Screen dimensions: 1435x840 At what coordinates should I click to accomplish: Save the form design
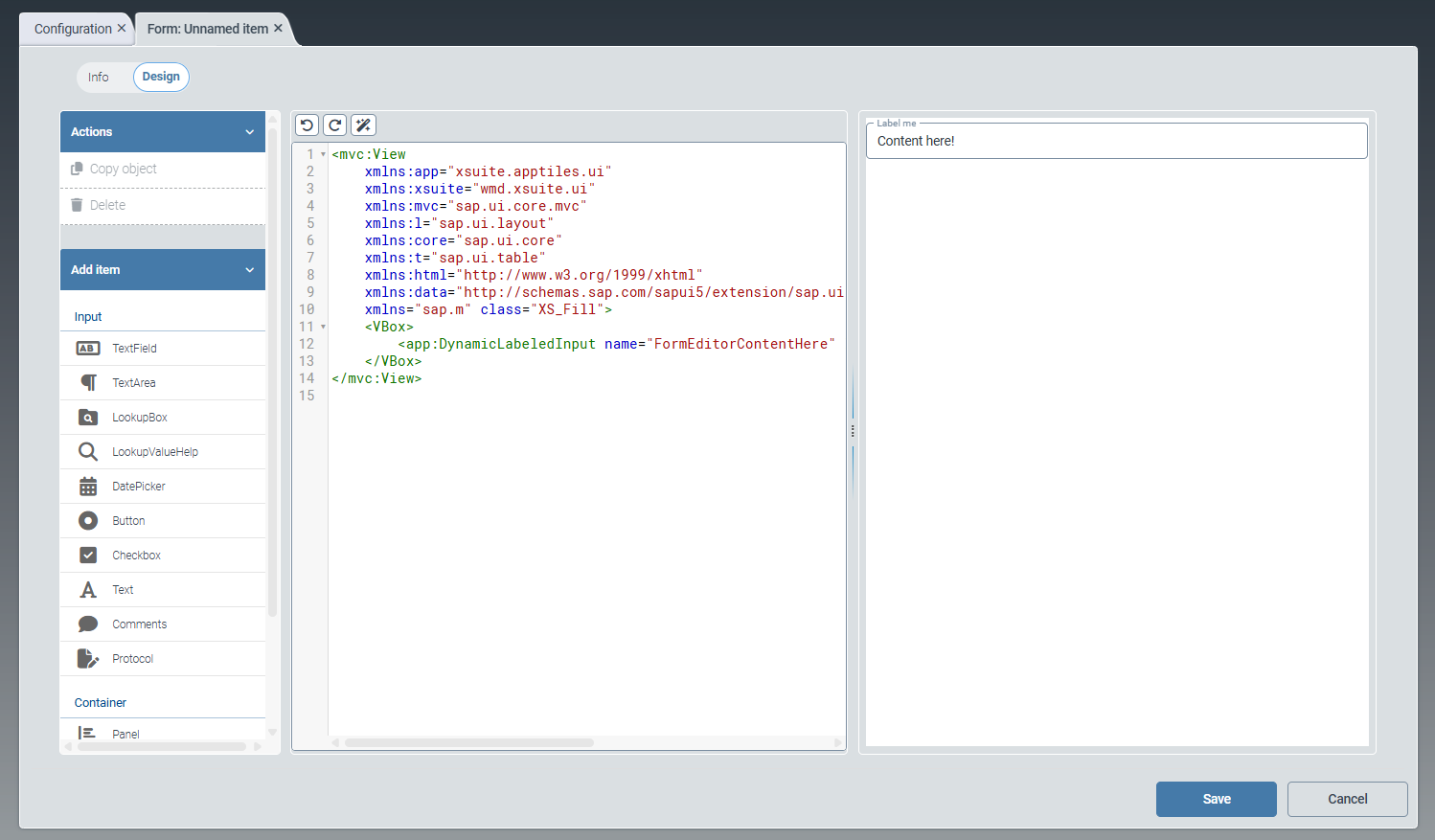[1216, 798]
